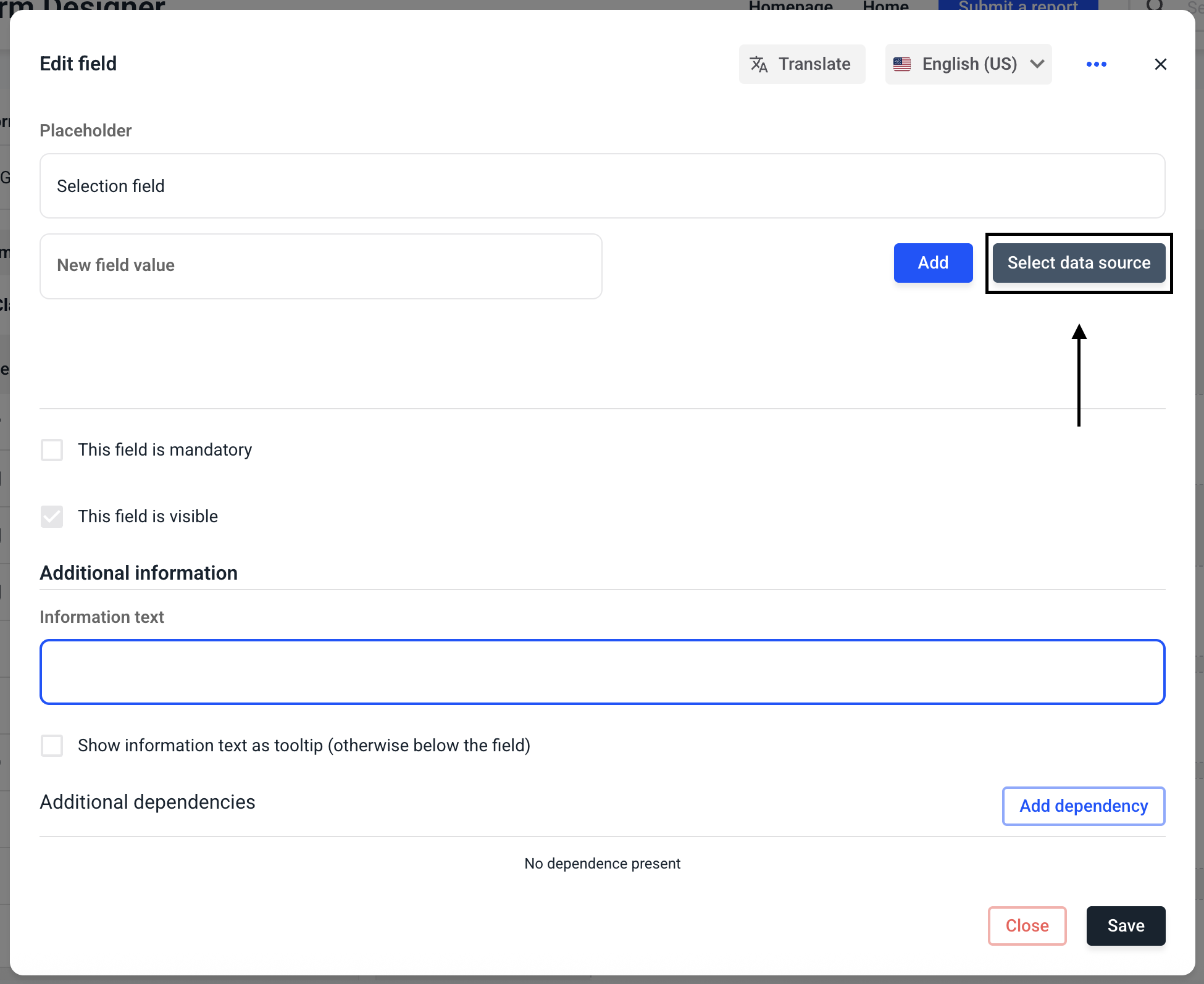This screenshot has height=984, width=1204.
Task: Check 'Show information text as tooltip' option
Action: [52, 746]
